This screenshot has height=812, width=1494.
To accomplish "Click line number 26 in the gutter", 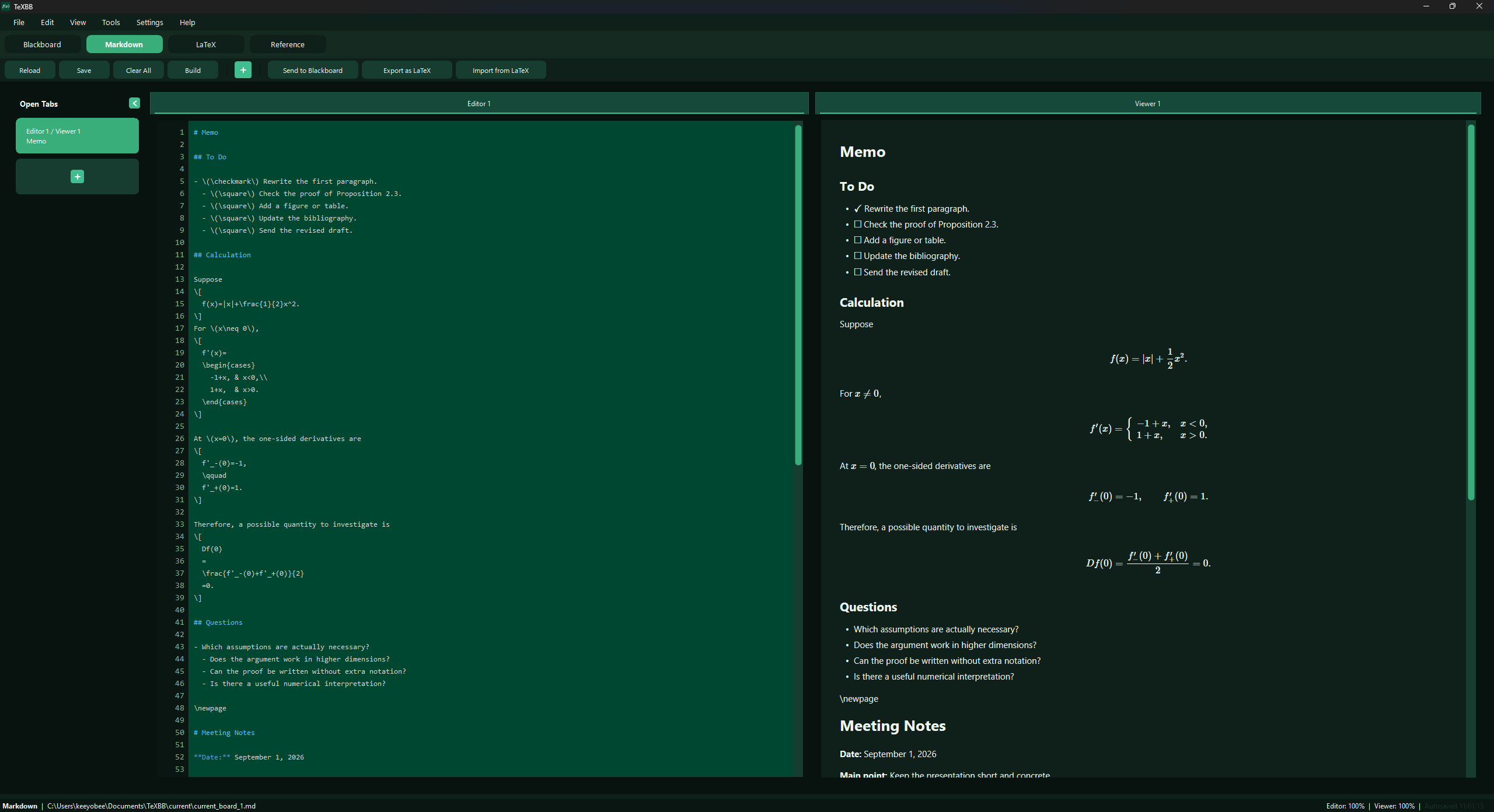I will coord(180,439).
